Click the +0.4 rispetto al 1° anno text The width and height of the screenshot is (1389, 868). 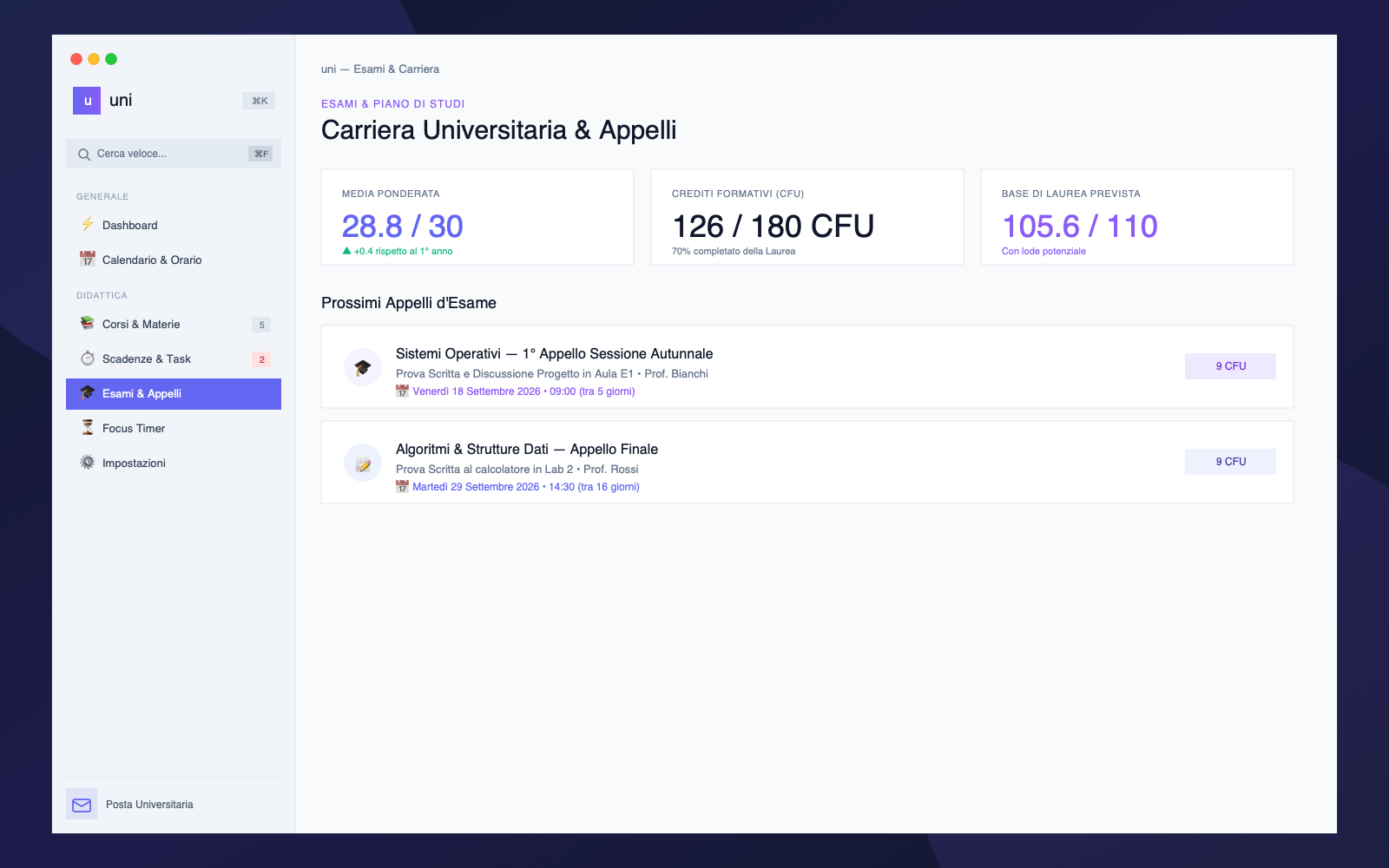(404, 252)
